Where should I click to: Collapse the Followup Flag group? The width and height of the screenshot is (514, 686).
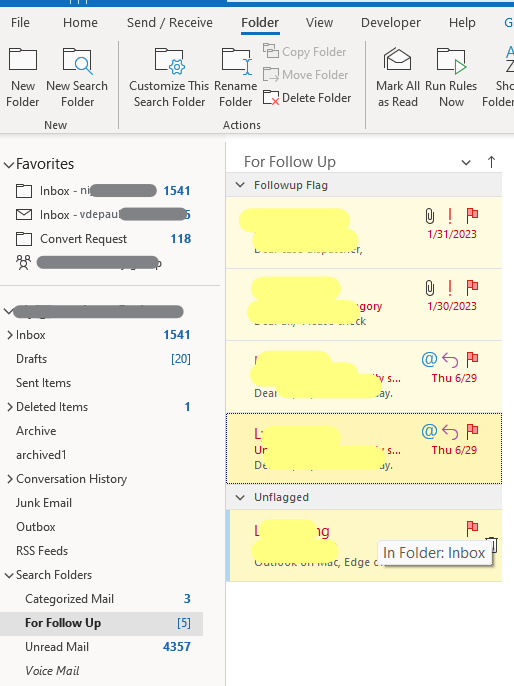(240, 185)
